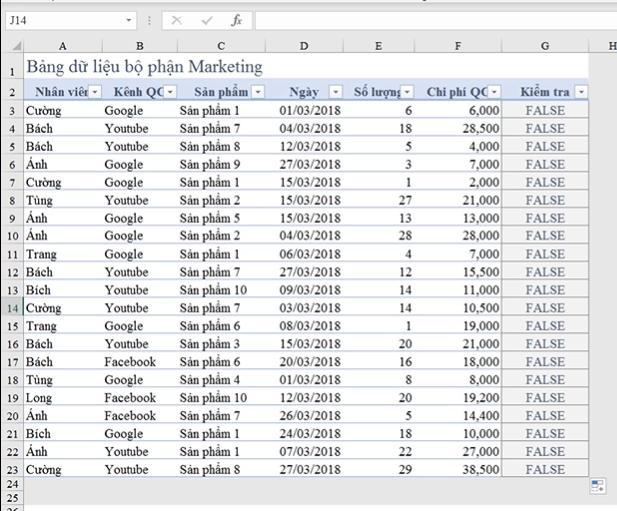Open the Name Box dropdown arrow
The height and width of the screenshot is (511, 617).
tap(128, 20)
